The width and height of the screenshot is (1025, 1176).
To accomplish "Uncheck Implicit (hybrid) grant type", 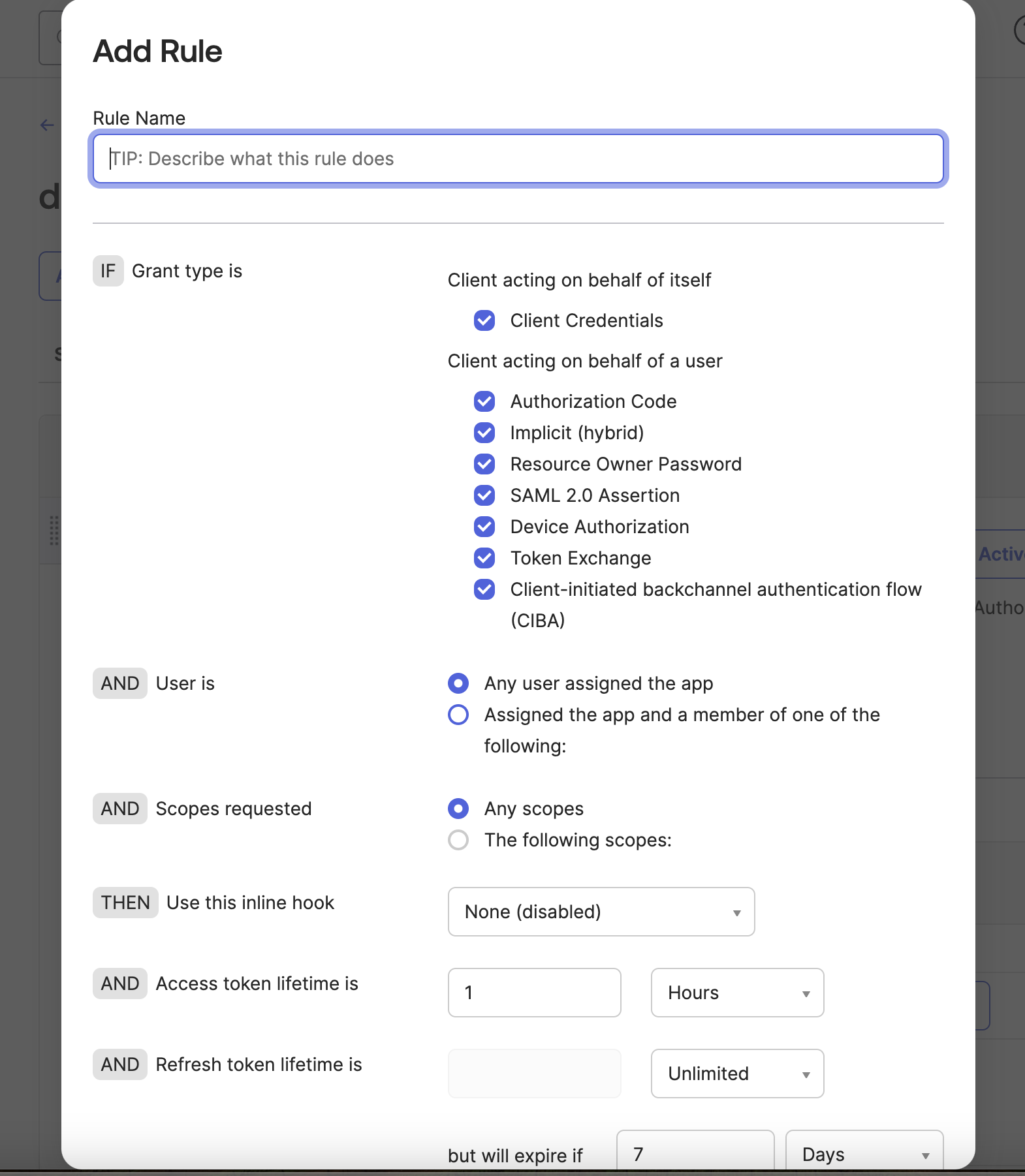I will (x=484, y=433).
